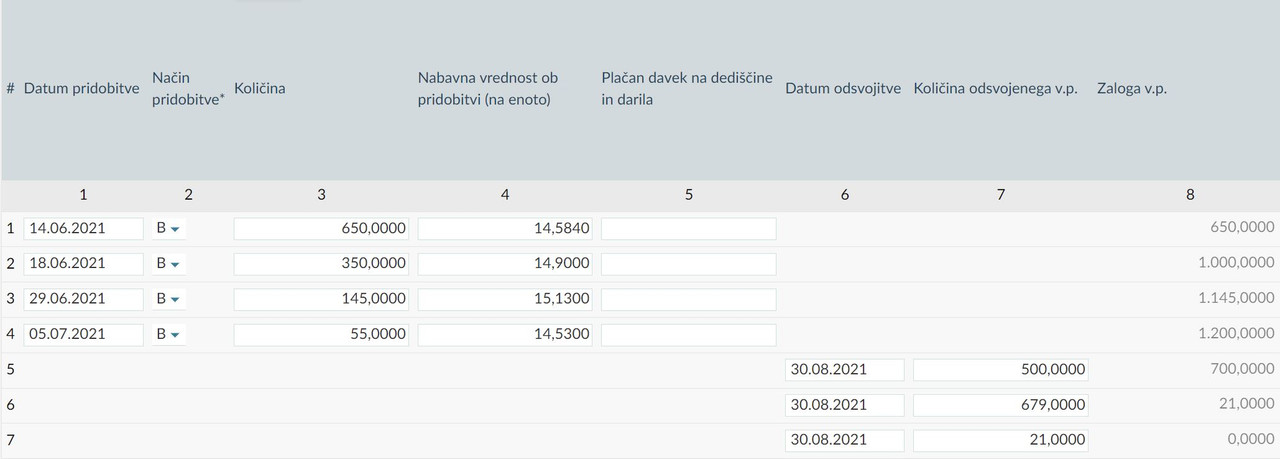Edit purchase value field 14,5840
Viewport: 1280px width, 459px height.
[x=505, y=229]
